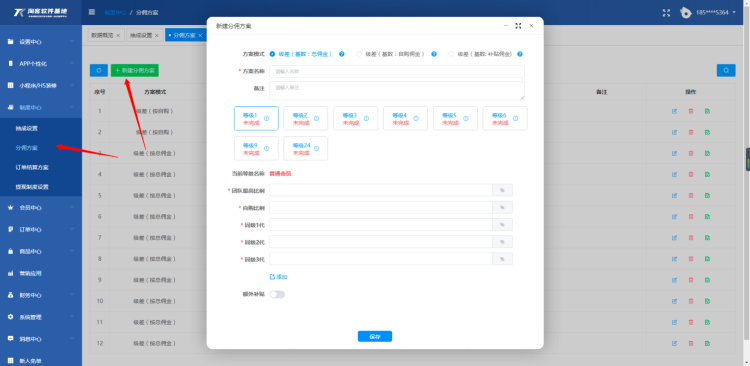The image size is (750, 366).
Task: Close the 数据概览 tab with its X
Action: (118, 35)
